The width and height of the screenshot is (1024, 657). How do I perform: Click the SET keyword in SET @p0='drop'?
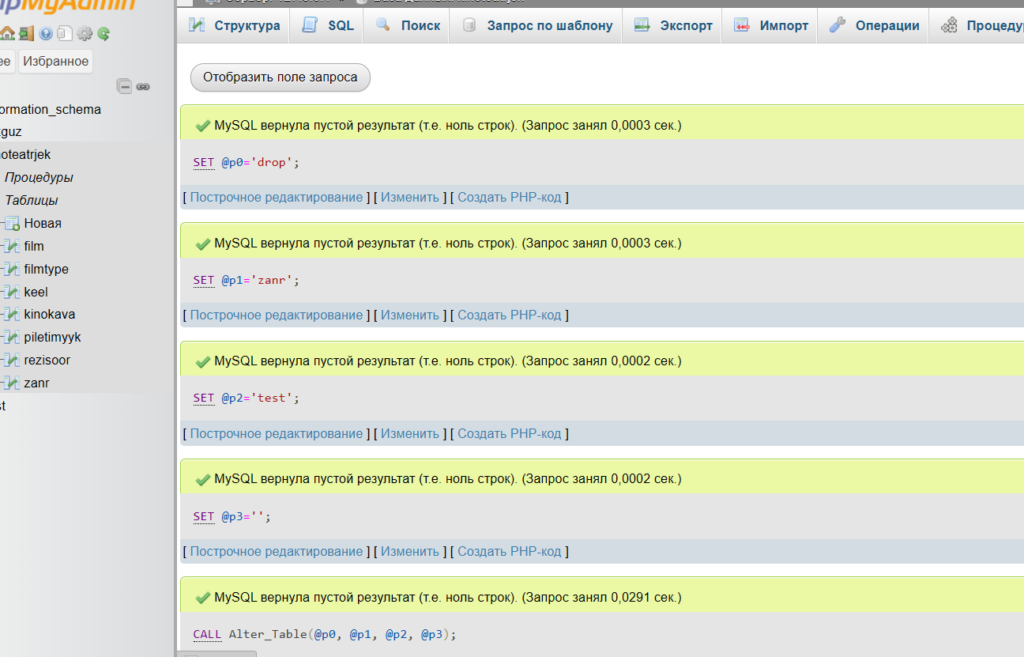tap(204, 162)
